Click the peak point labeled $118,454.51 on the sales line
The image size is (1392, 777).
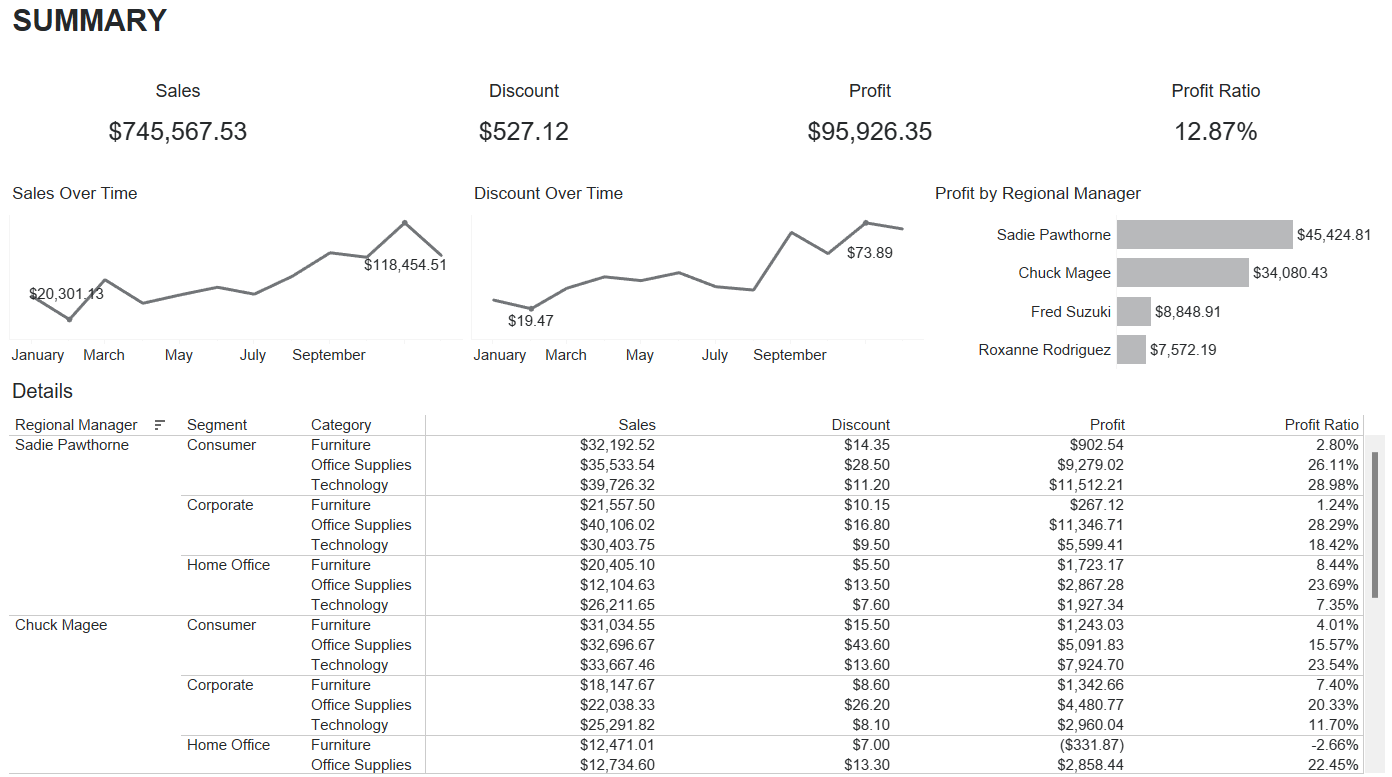tap(404, 222)
